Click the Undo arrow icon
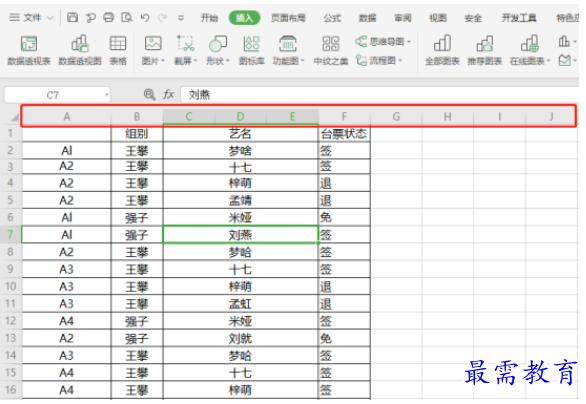Image resolution: width=586 pixels, height=404 pixels. point(145,17)
